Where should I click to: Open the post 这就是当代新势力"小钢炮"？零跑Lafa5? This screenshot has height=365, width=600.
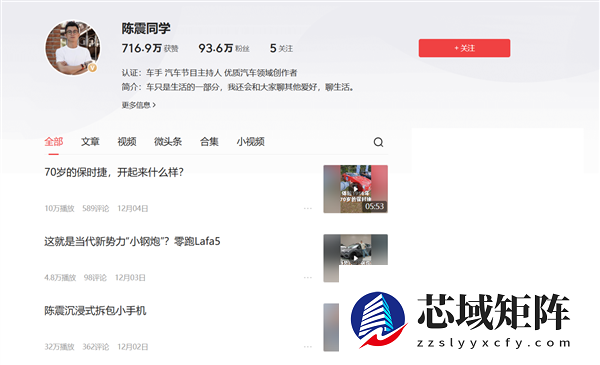point(132,241)
